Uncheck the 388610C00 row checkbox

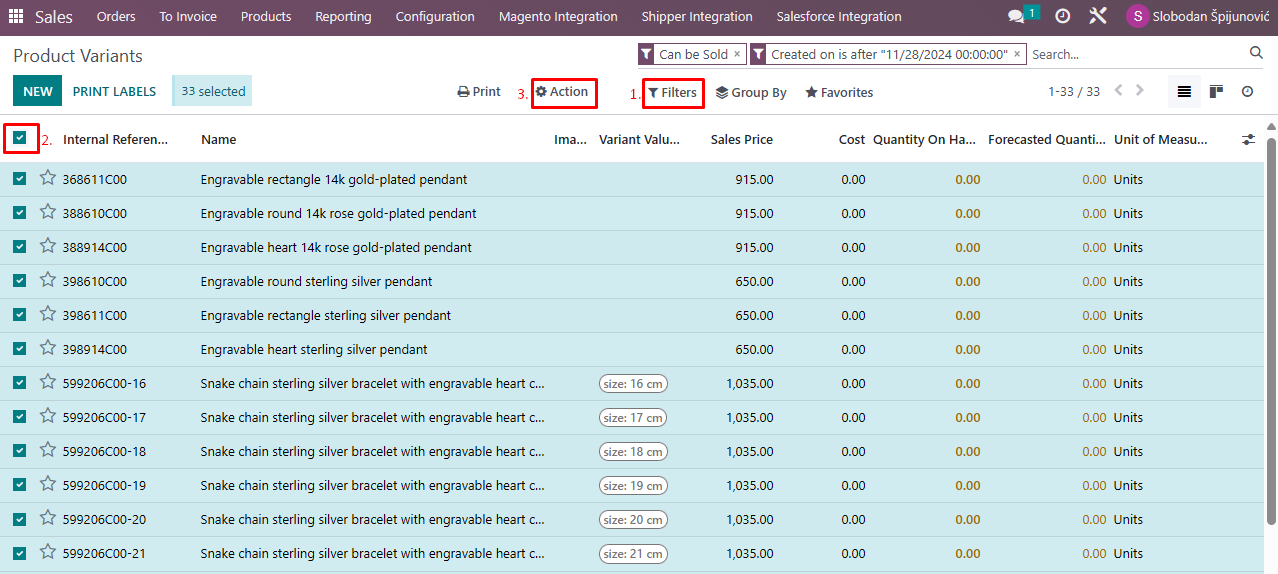click(20, 213)
